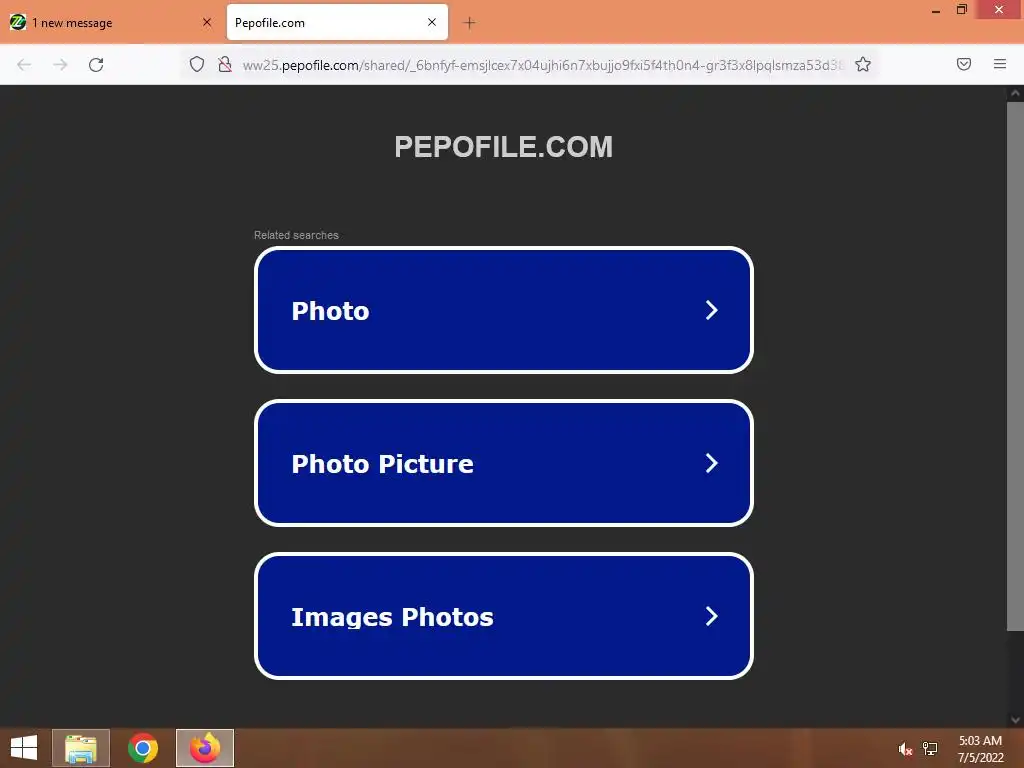Image resolution: width=1024 pixels, height=768 pixels.
Task: Select the Pepofile.com tab
Action: (337, 22)
